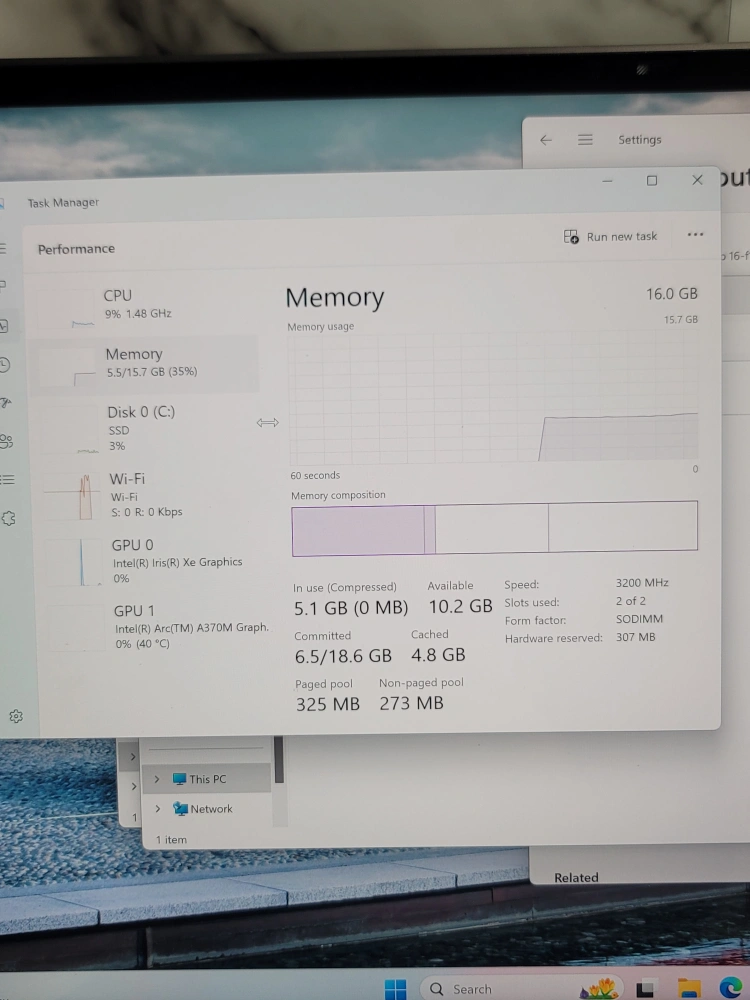Select Wi-Fi performance item
This screenshot has height=1000, width=750.
(x=145, y=494)
